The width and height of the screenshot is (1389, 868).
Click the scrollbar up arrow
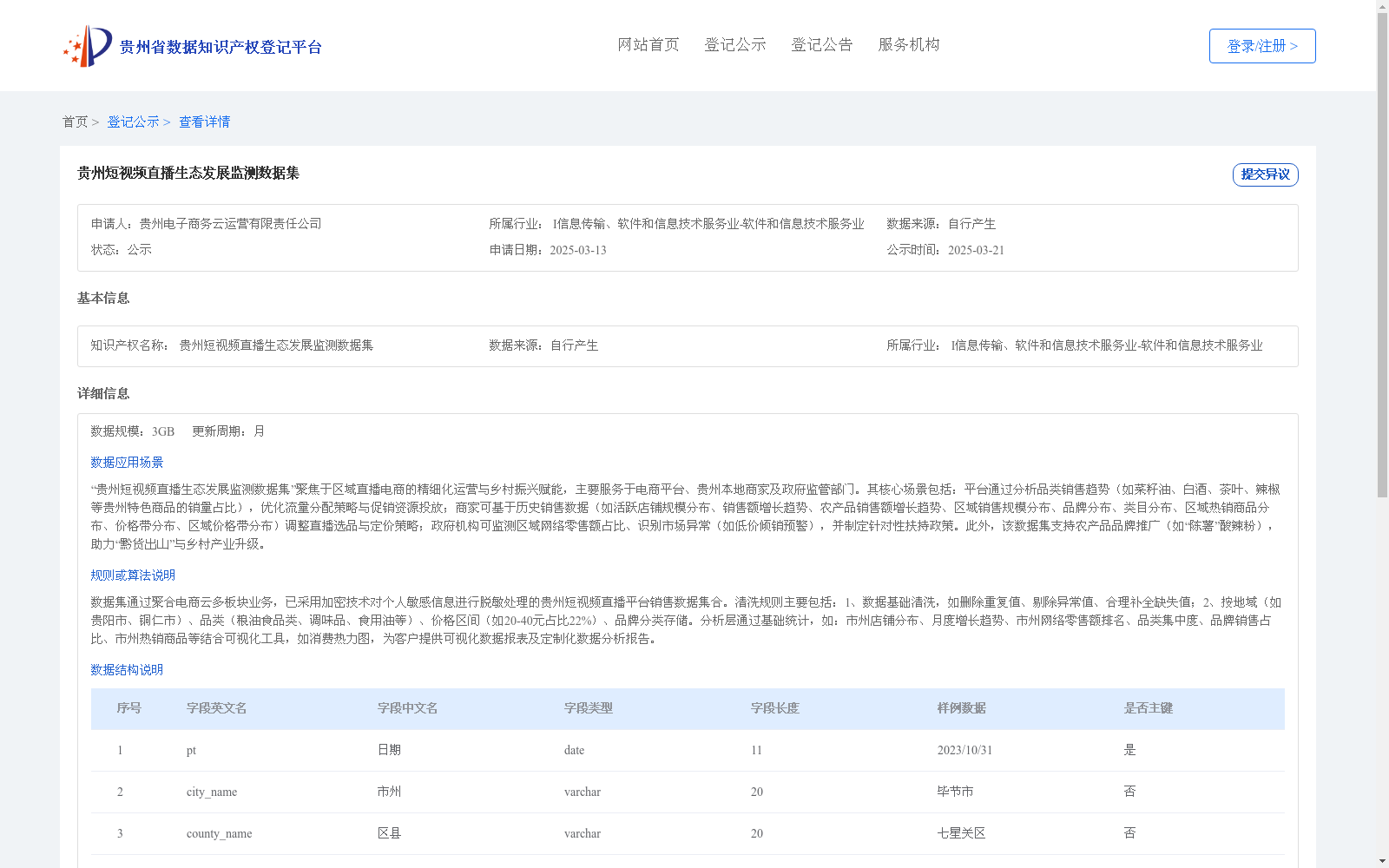click(1382, 6)
